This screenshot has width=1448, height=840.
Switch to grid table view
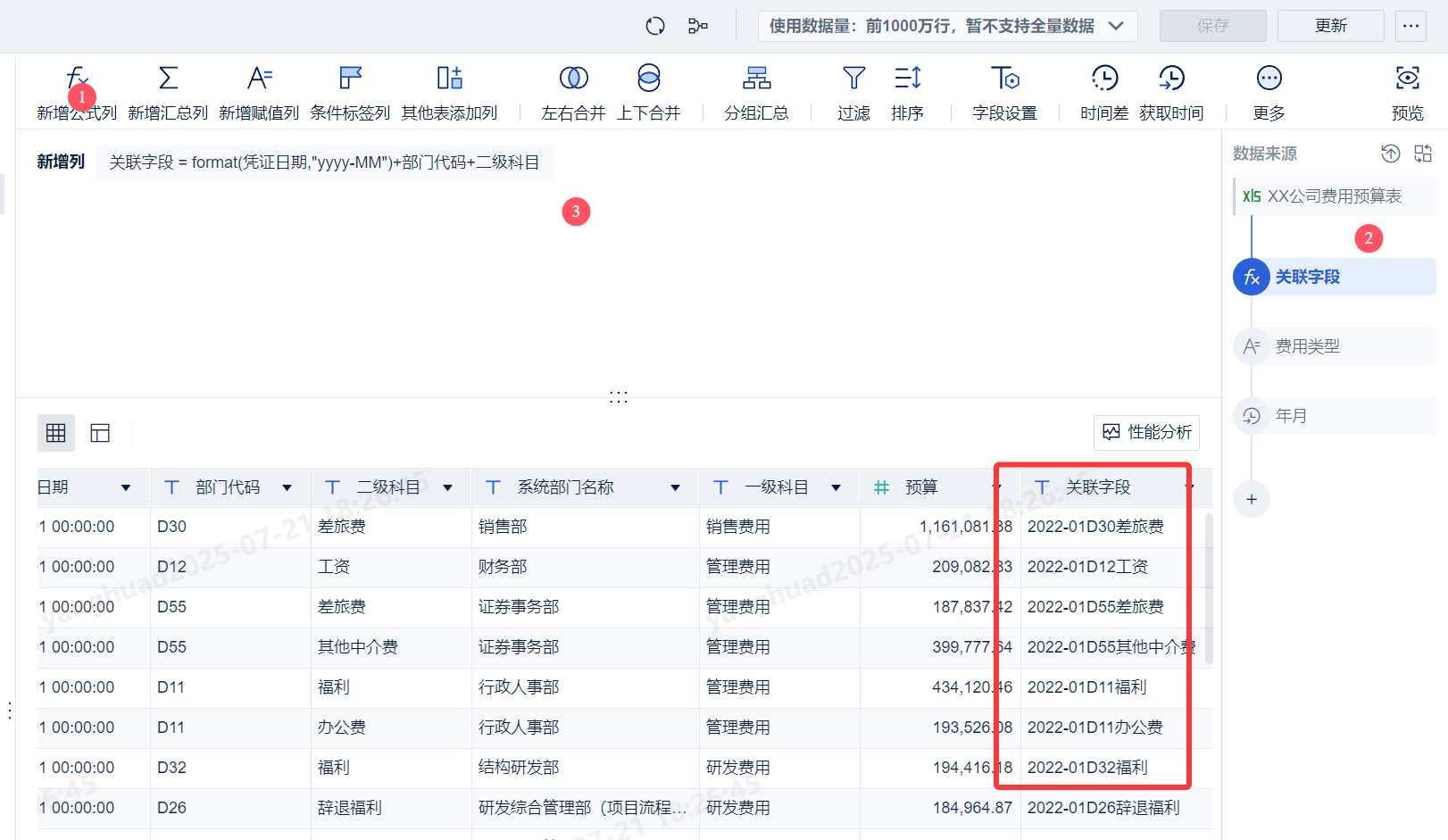tap(56, 433)
